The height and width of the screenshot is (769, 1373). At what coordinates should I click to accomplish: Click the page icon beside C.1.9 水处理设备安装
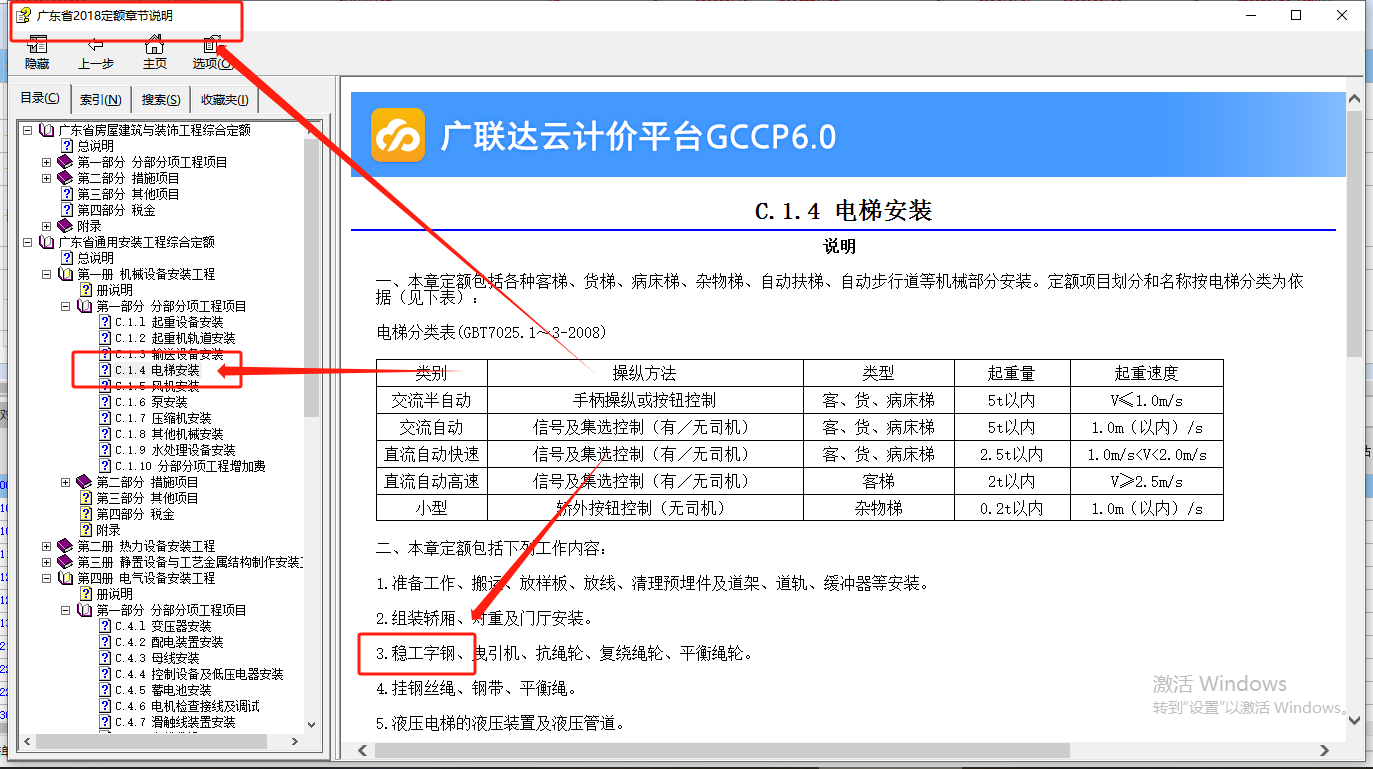pos(105,450)
